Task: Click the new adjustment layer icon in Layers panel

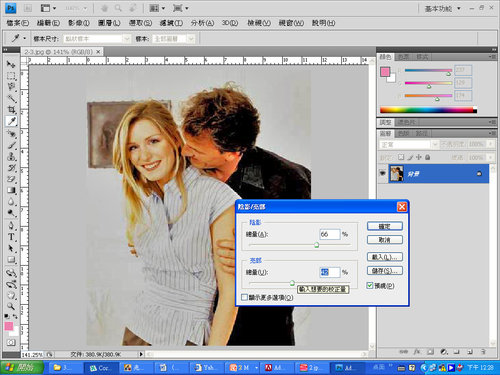Action: (x=444, y=352)
